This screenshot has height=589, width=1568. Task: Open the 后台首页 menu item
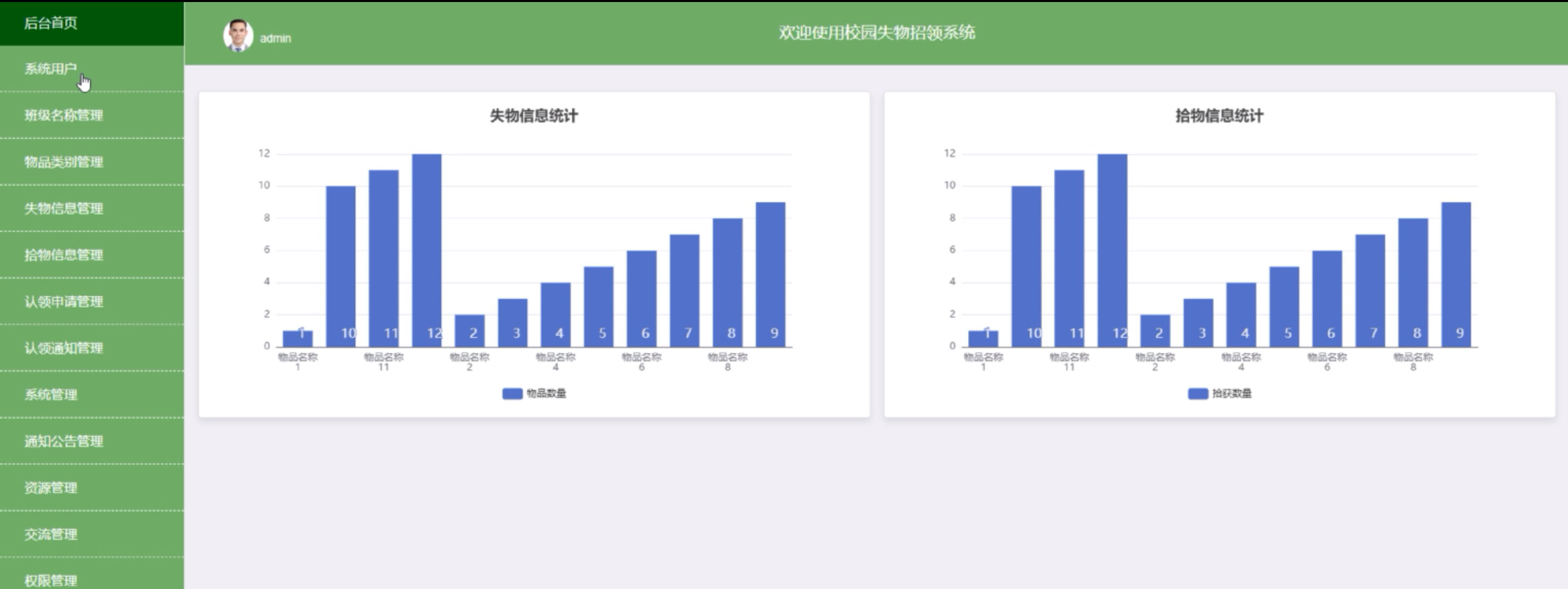click(51, 23)
